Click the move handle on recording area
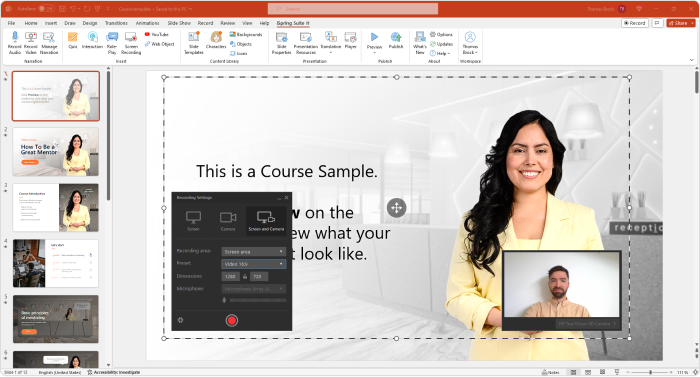The width and height of the screenshot is (700, 377). click(x=396, y=208)
